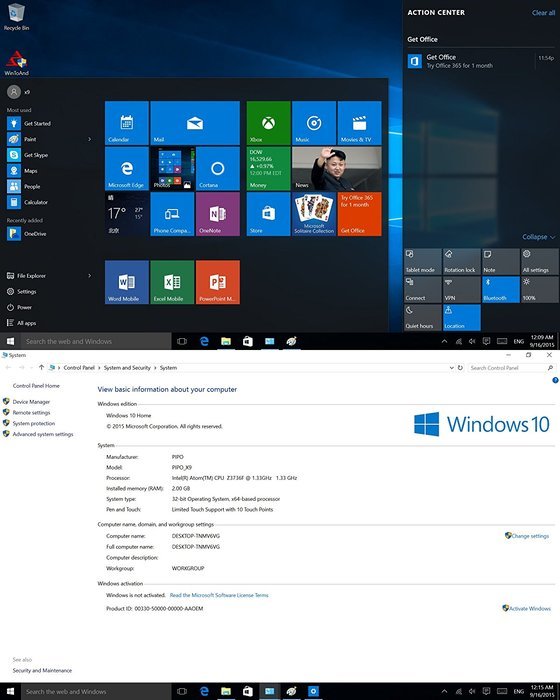Screen dimensions: 560x700
Task: Toggle Bluetooth quick action off
Action: click(x=501, y=289)
